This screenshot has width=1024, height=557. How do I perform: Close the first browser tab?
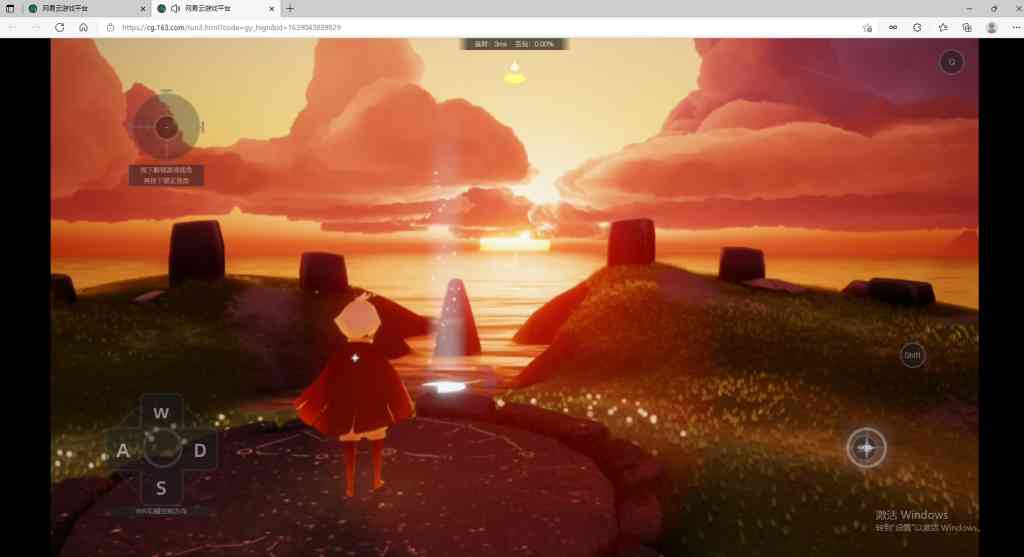coord(143,8)
